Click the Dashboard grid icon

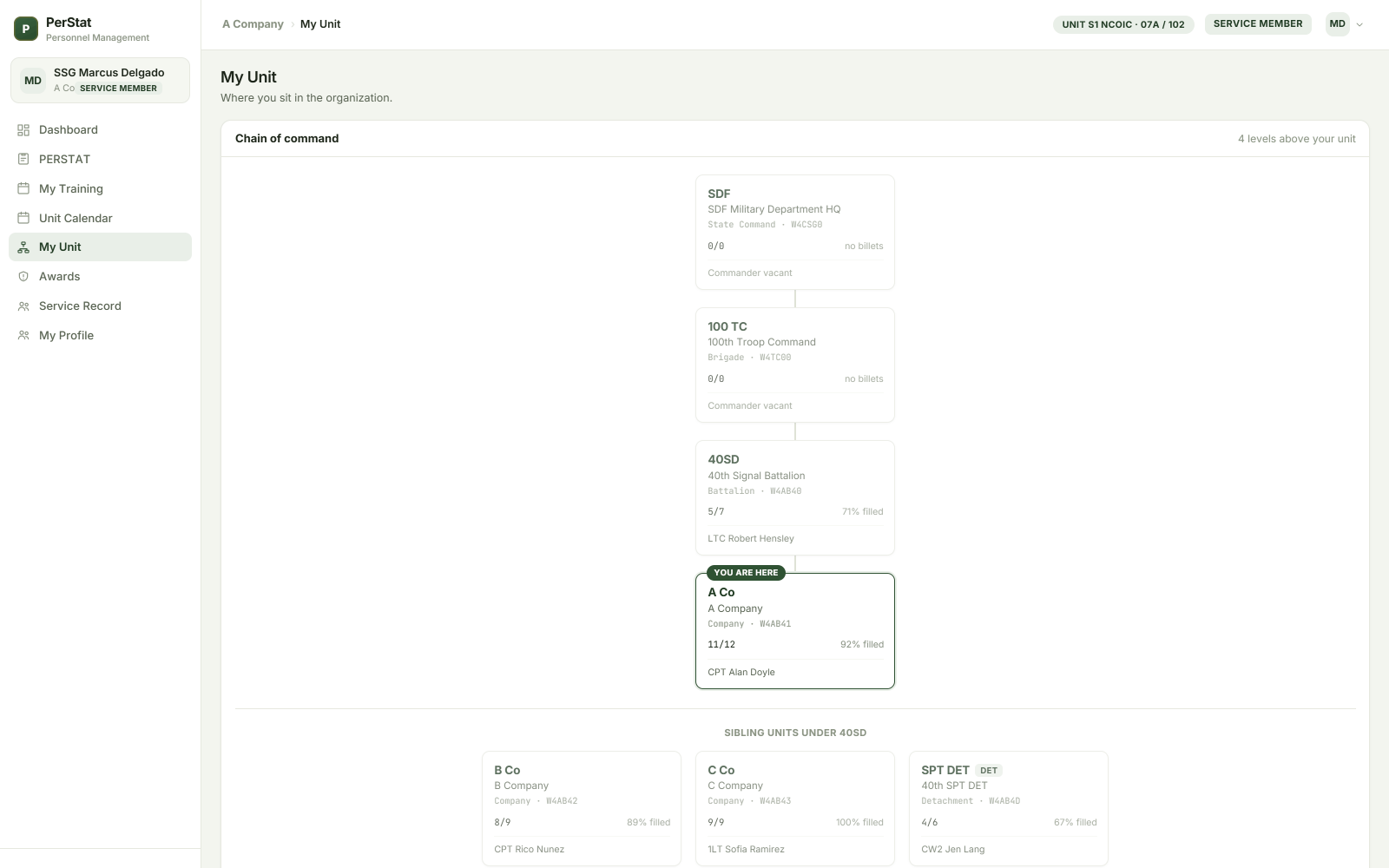point(23,130)
